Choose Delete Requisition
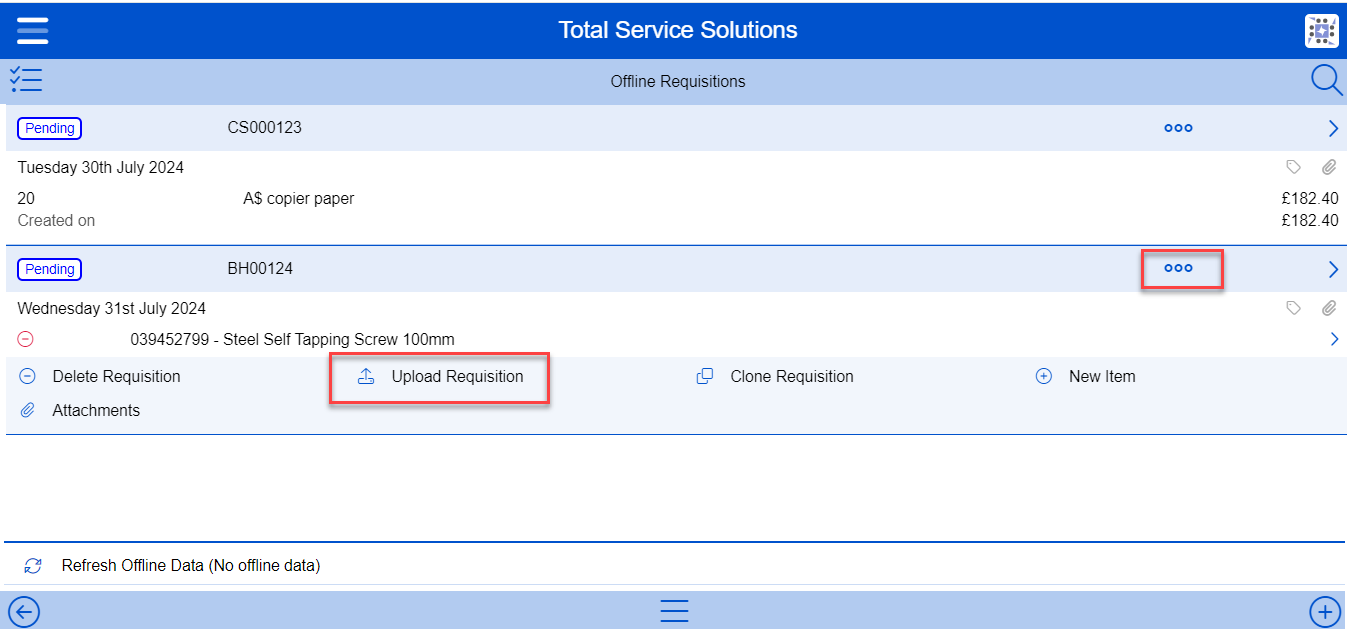The image size is (1347, 632). click(100, 377)
